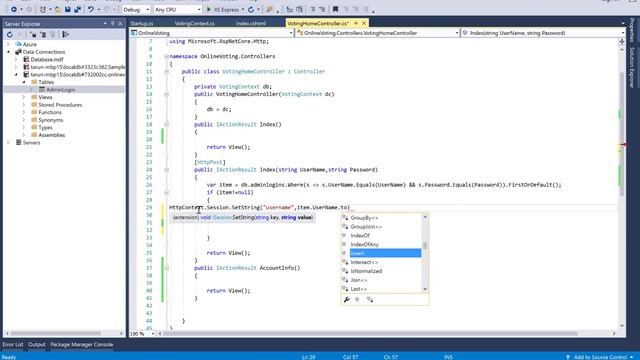
Task: Choose GroupBy<> from IntelliSense list
Action: 364,218
